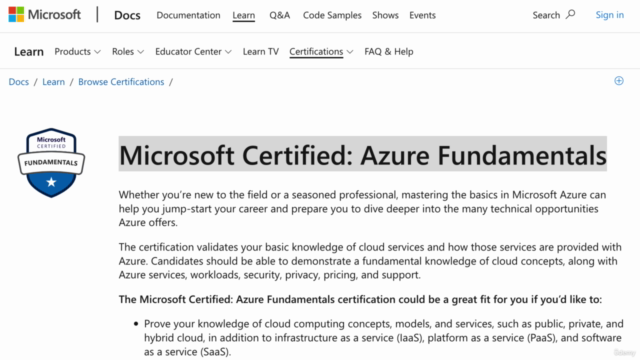Go to Docs breadcrumb
The width and height of the screenshot is (640, 360).
tap(19, 82)
